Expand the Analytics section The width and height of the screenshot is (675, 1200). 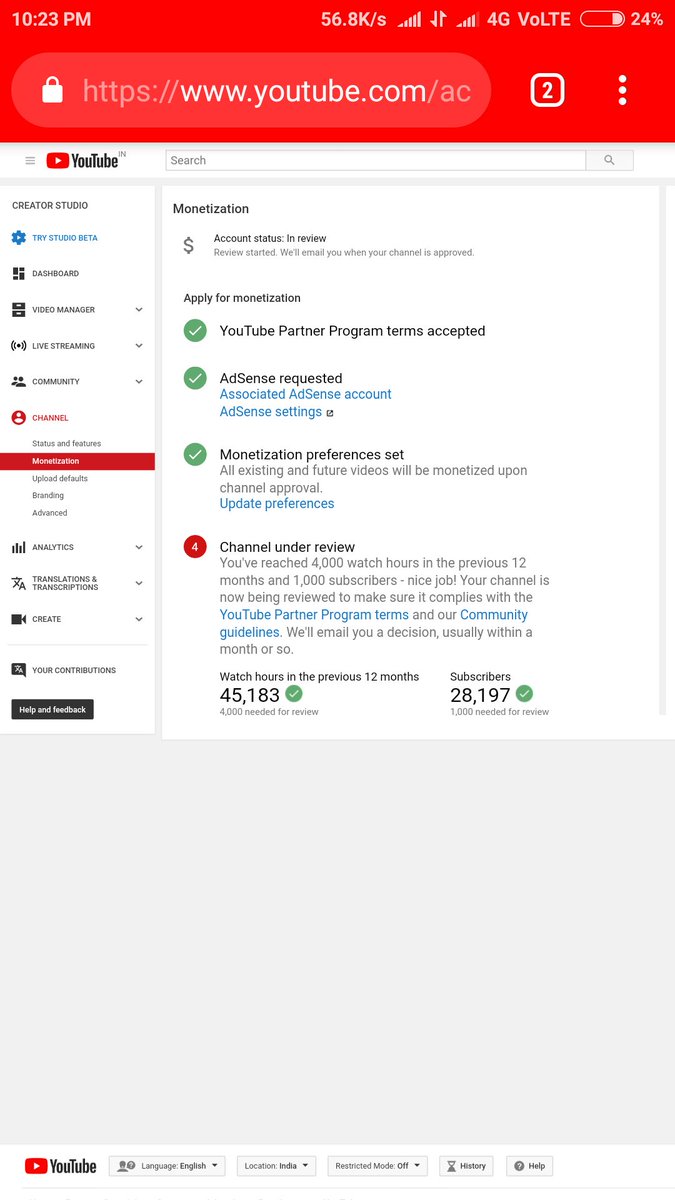(139, 547)
